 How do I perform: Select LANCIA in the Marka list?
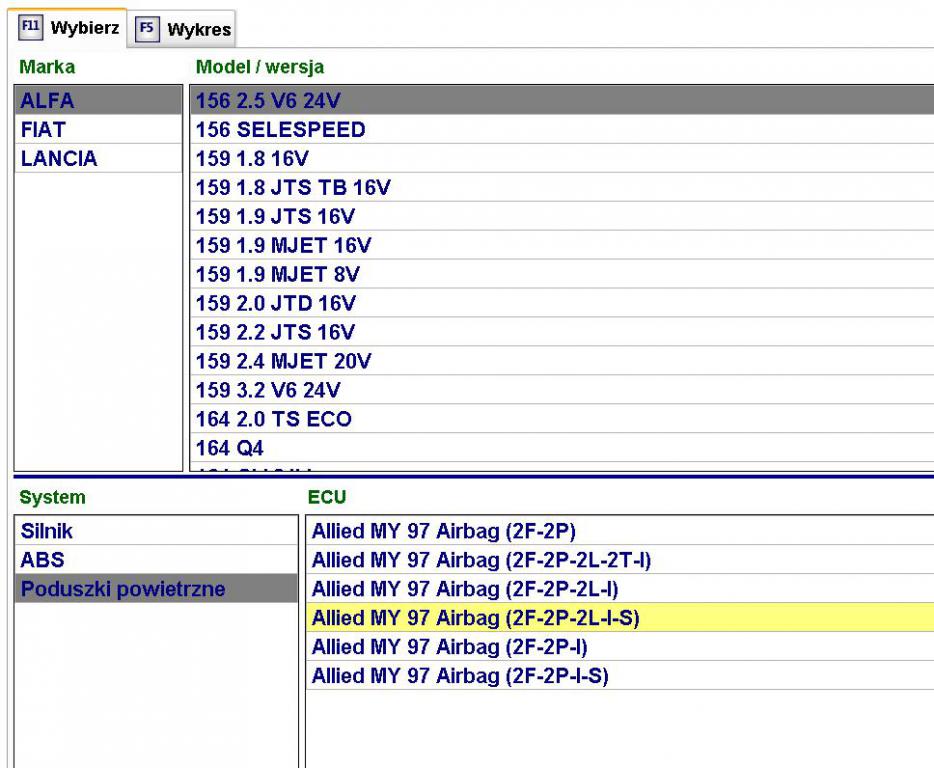(x=98, y=158)
